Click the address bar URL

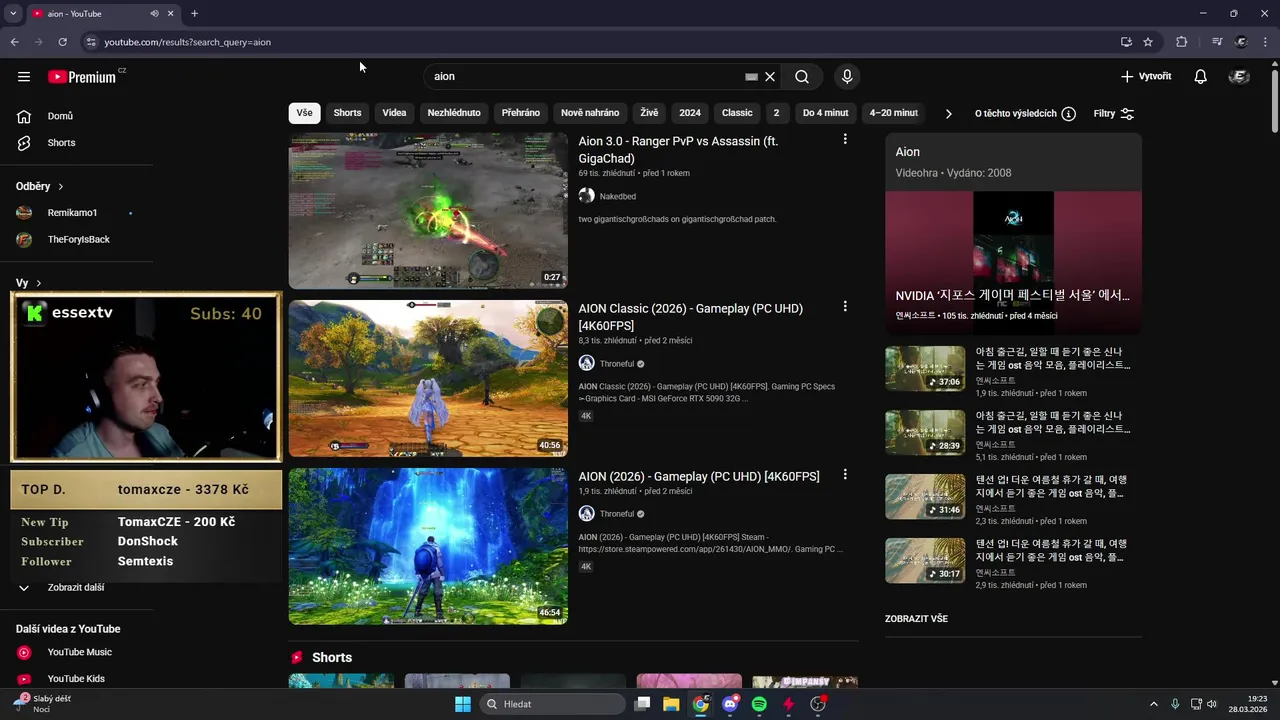(x=188, y=42)
